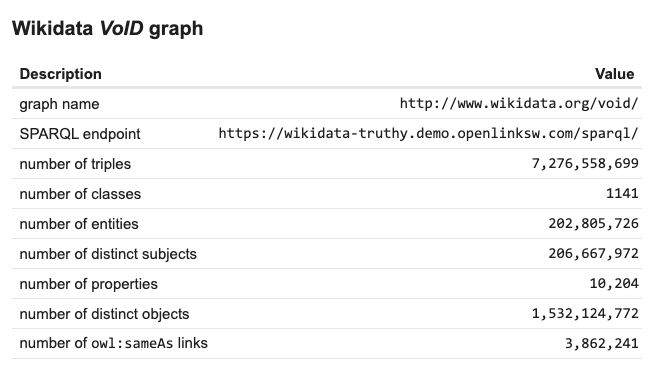The image size is (657, 367).
Task: Open the wikidata-truthy SPARQL endpoint URL
Action: (428, 134)
